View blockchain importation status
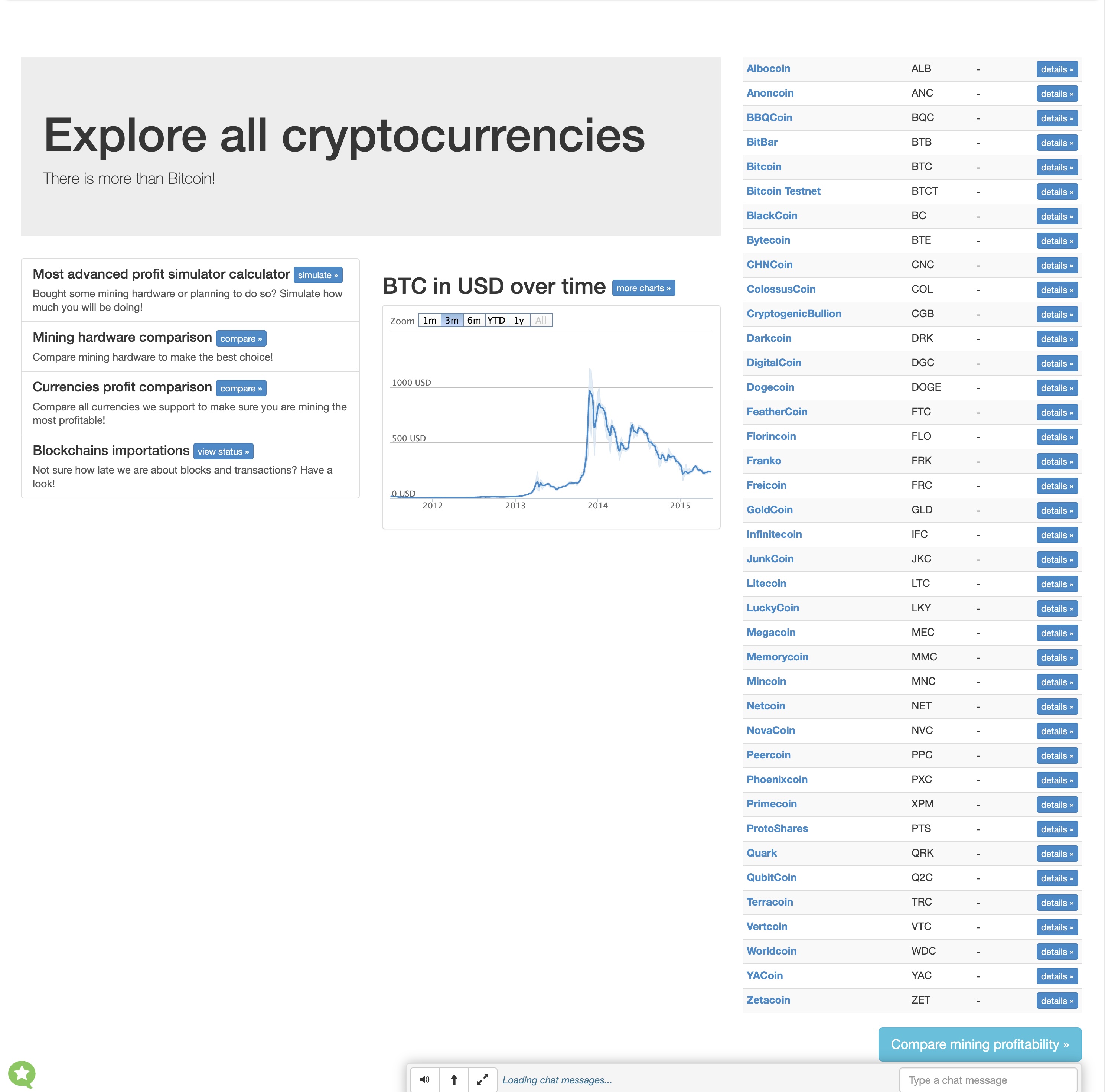 click(223, 451)
